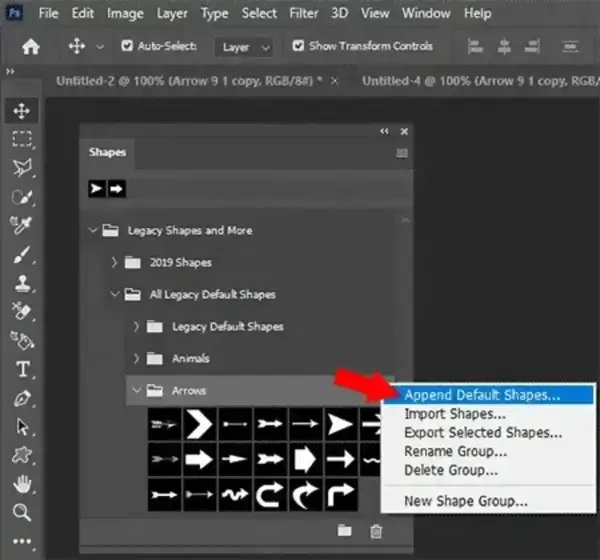
Task: Collapse the Arrows shape group
Action: pyautogui.click(x=136, y=390)
